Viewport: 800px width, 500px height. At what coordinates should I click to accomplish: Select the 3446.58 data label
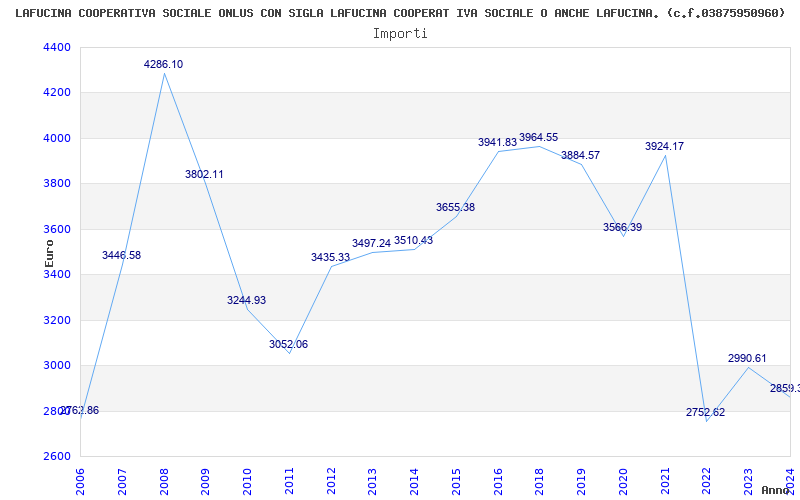pos(121,255)
